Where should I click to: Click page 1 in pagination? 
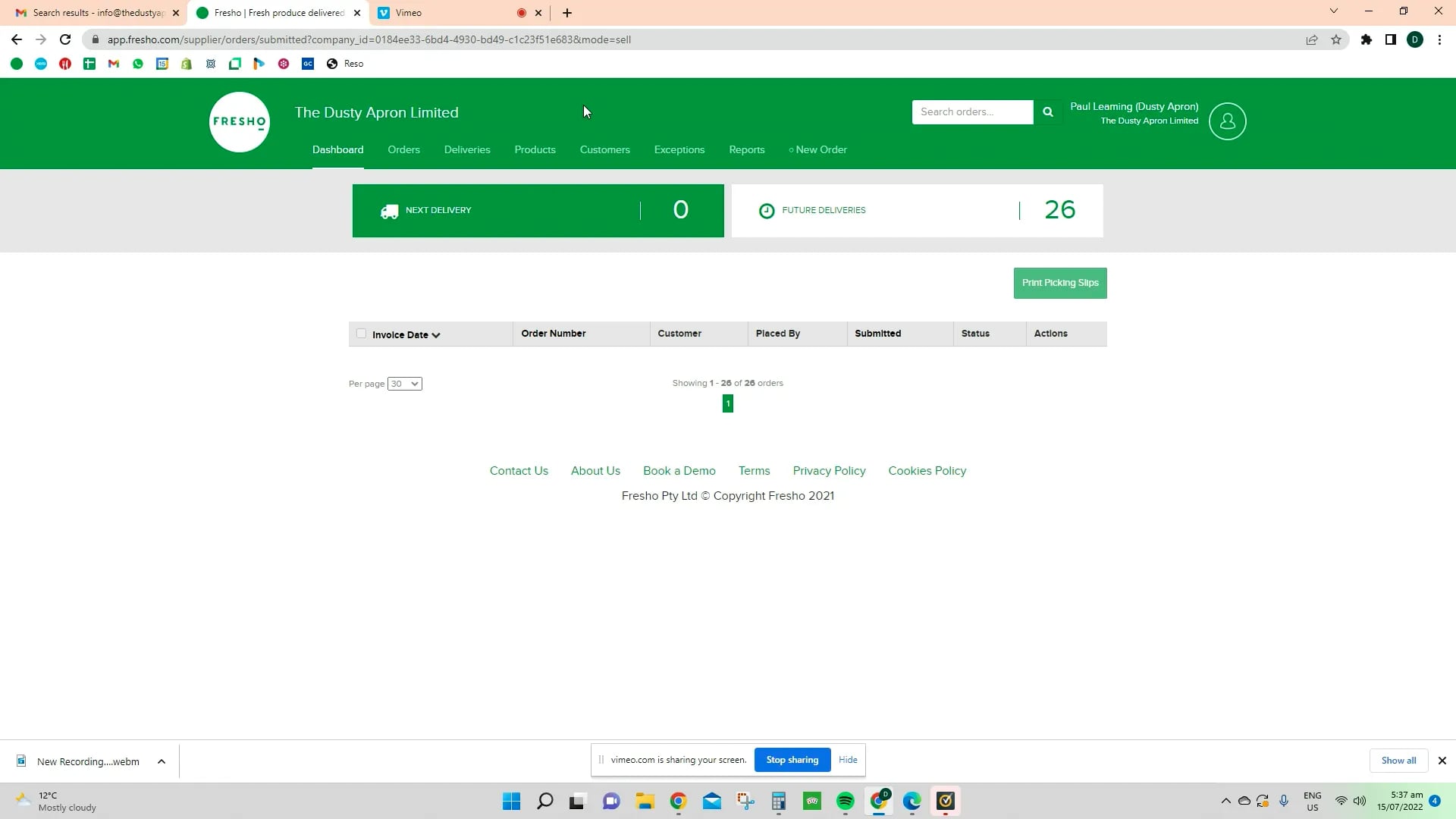(x=728, y=403)
